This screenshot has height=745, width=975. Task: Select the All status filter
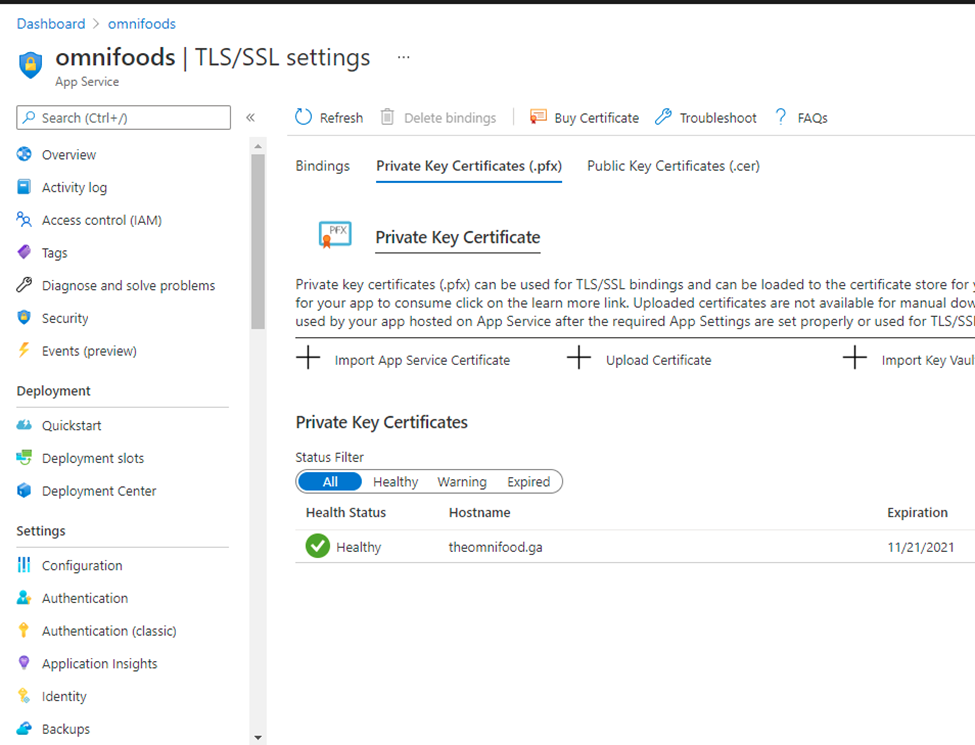tap(330, 481)
